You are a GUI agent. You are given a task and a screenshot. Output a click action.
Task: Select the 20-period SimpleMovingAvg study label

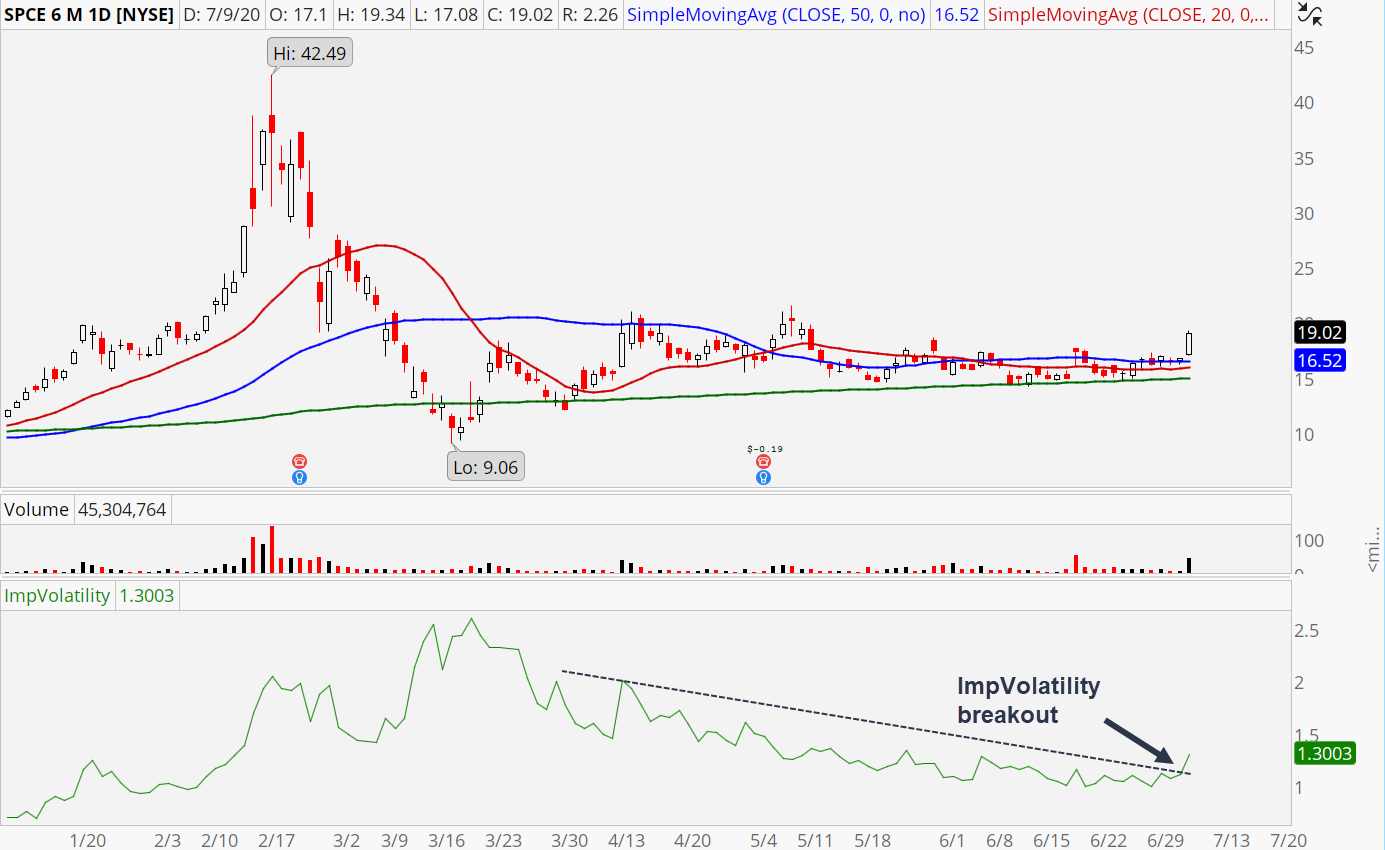[1129, 15]
